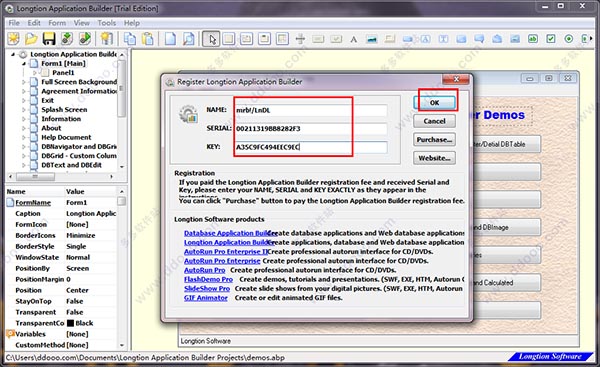The image size is (600, 367).
Task: Click the NAME input field
Action: tap(310, 110)
